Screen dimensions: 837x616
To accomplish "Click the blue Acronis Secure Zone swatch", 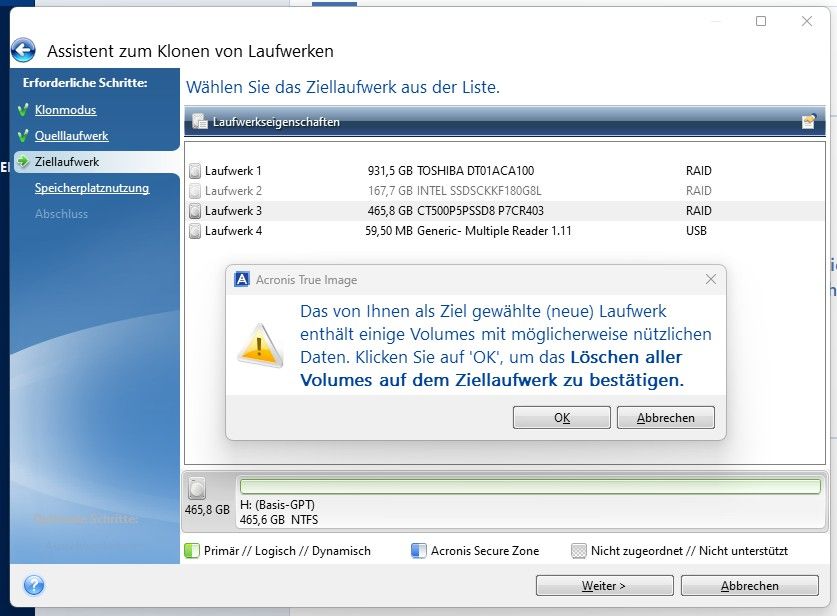I will point(417,550).
